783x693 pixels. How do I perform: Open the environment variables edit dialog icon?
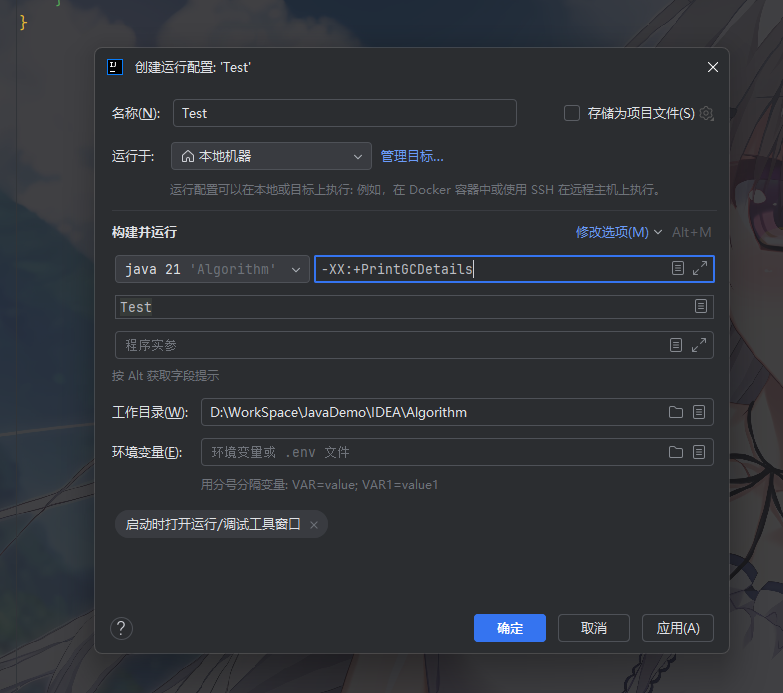point(700,452)
